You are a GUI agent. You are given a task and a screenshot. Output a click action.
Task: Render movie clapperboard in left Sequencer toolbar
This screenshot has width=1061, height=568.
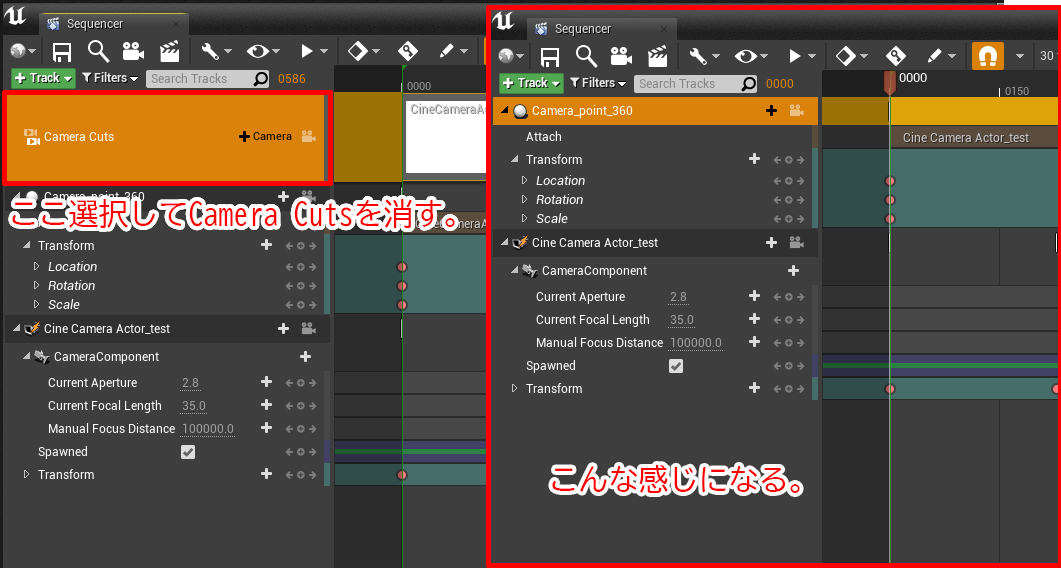point(169,51)
